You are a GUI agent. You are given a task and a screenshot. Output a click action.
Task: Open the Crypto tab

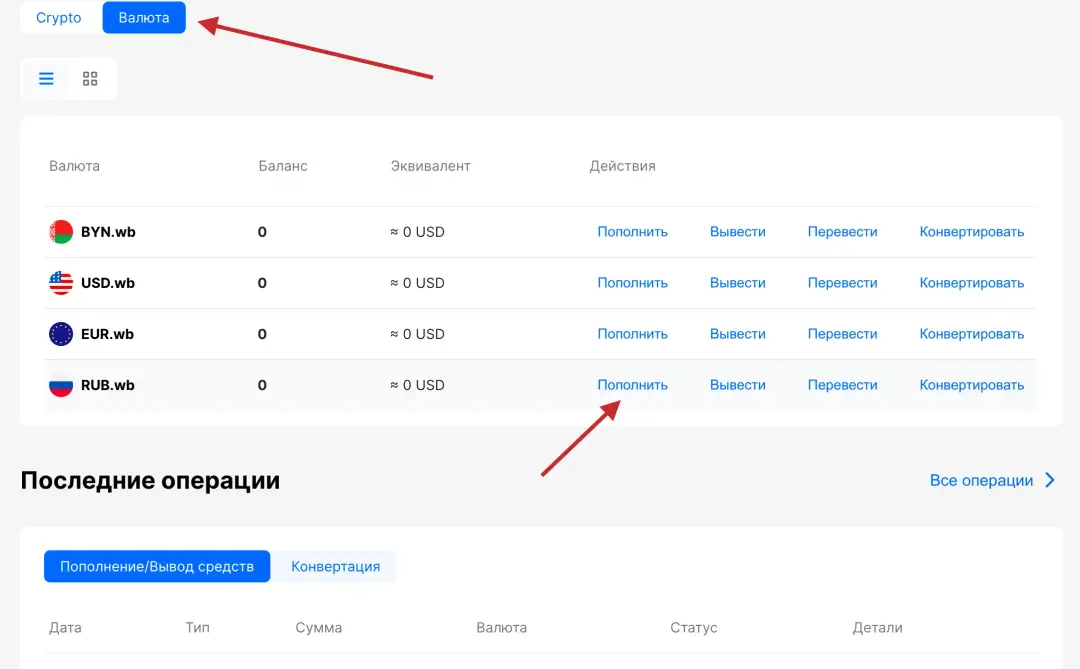[59, 18]
